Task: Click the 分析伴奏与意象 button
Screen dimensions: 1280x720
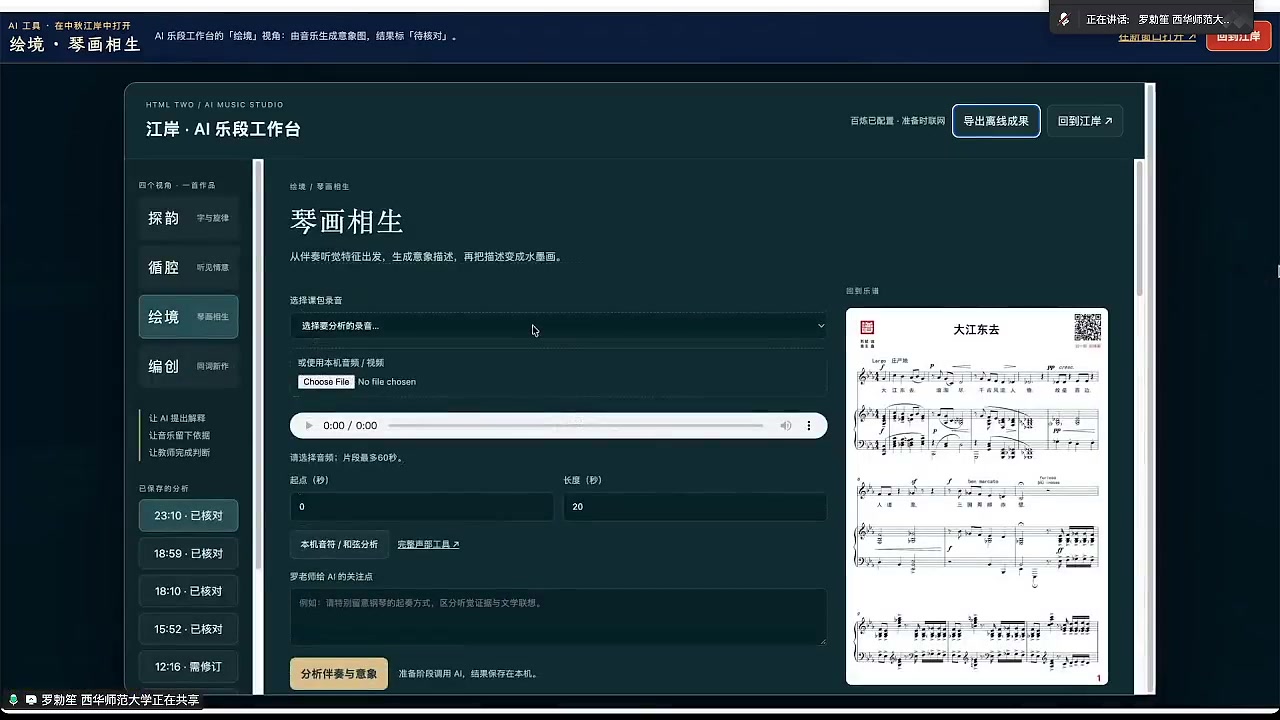Action: (339, 673)
